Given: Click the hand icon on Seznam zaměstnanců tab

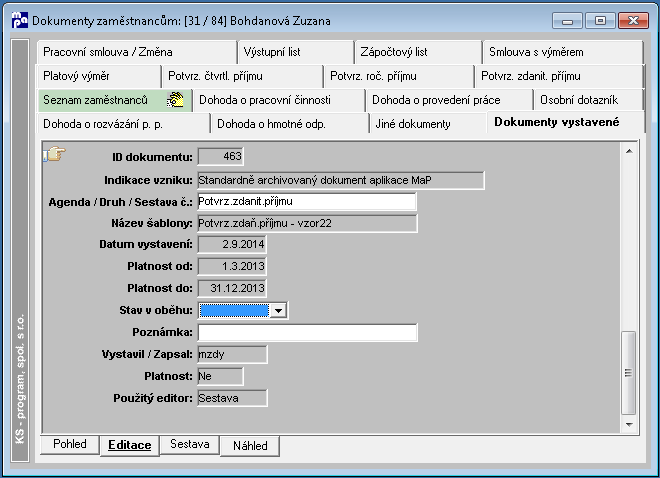Looking at the screenshot, I should pos(175,100).
